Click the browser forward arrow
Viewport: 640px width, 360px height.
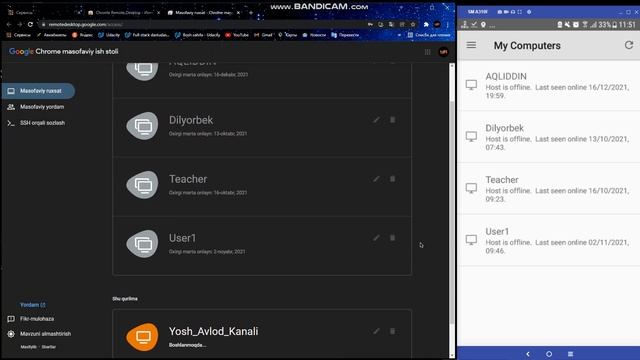coord(20,24)
